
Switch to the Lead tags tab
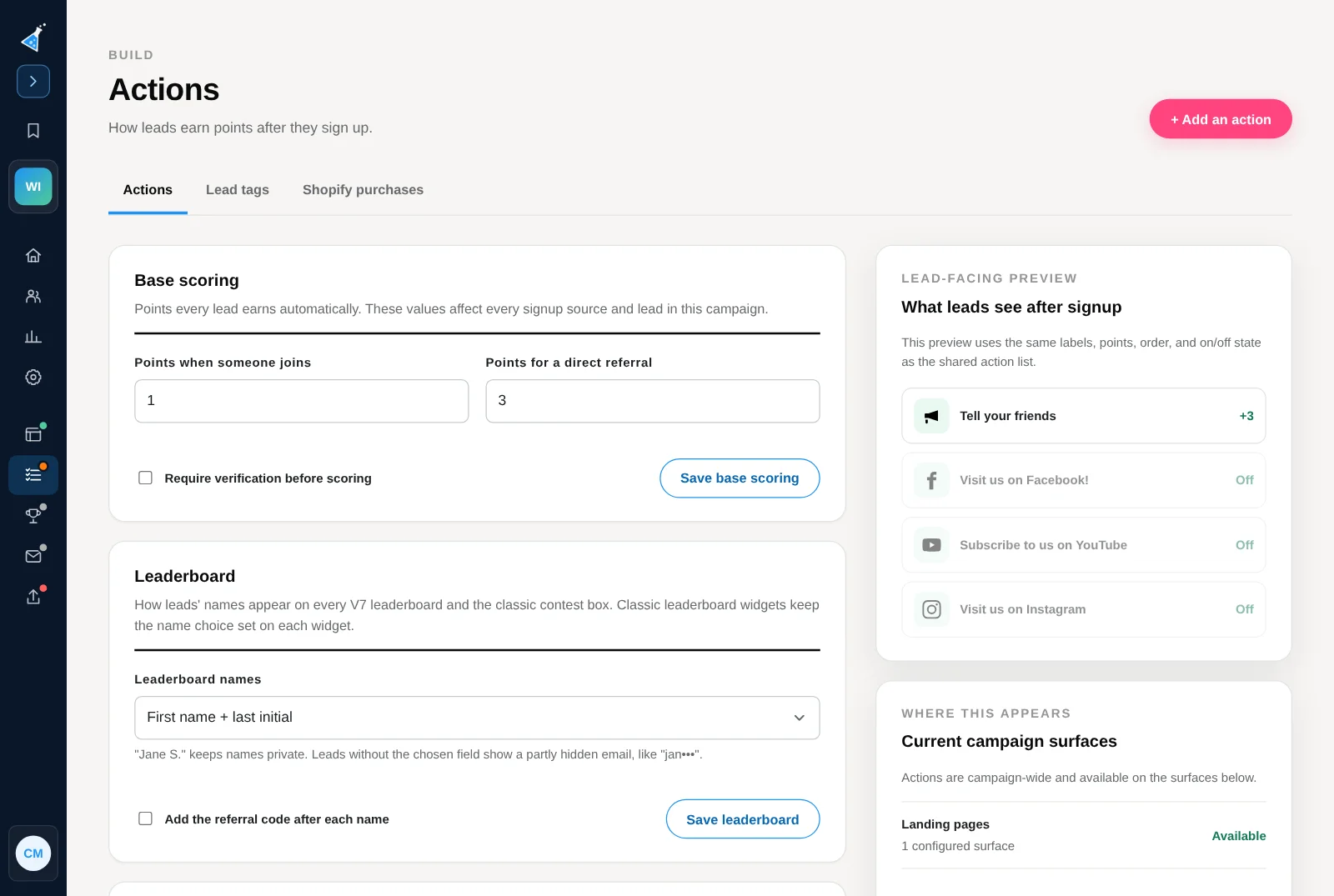238,190
